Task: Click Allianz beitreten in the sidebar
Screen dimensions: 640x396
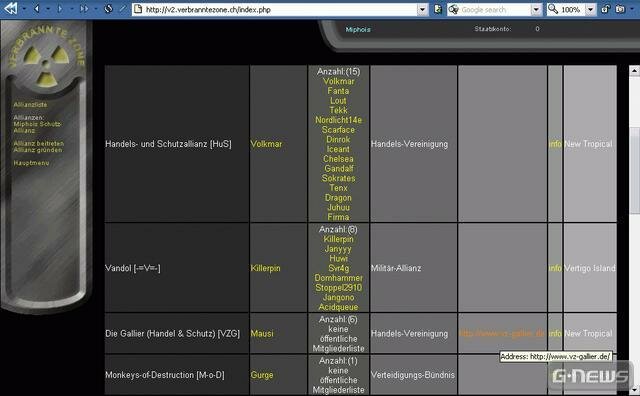Action: pos(39,144)
